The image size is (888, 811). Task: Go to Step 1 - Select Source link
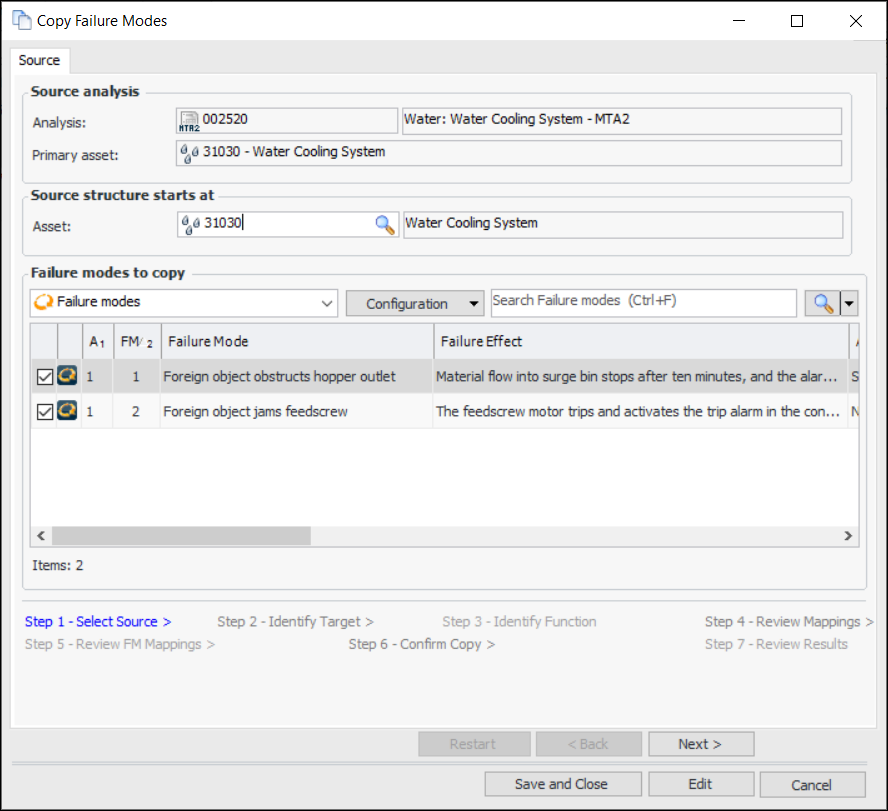97,622
